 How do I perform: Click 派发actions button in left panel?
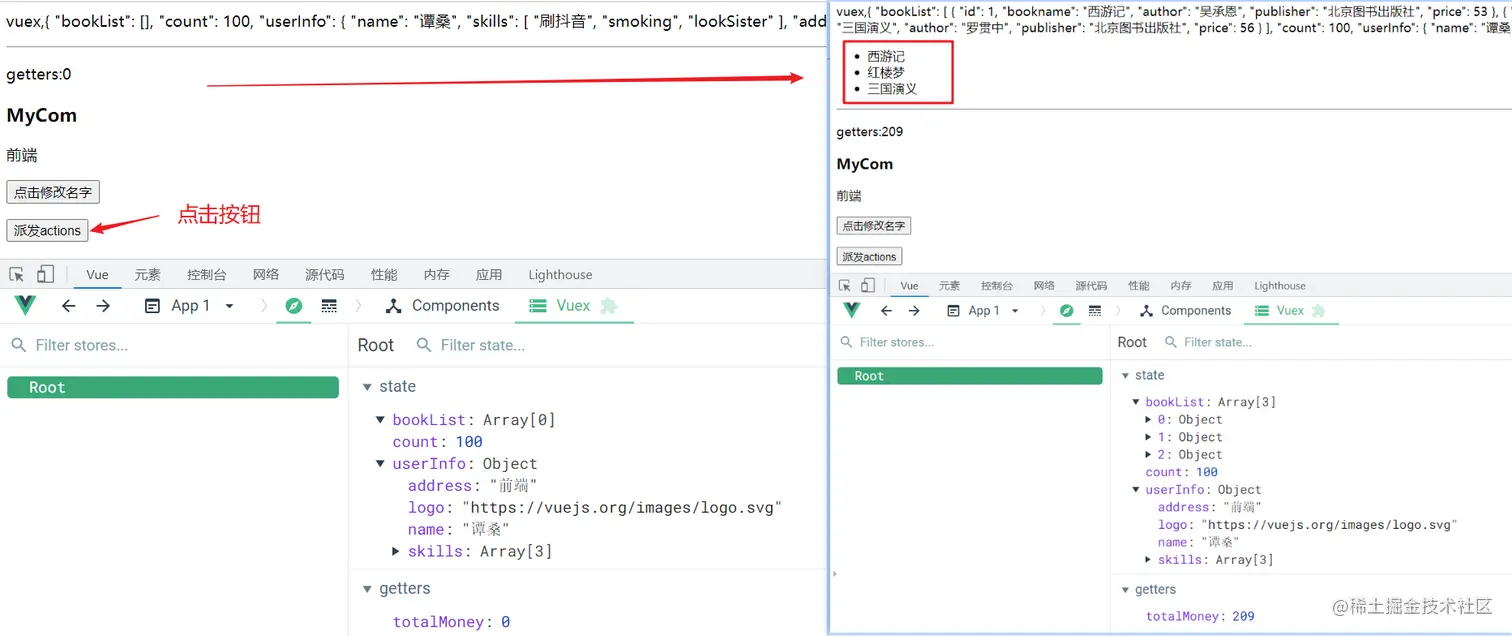(47, 230)
